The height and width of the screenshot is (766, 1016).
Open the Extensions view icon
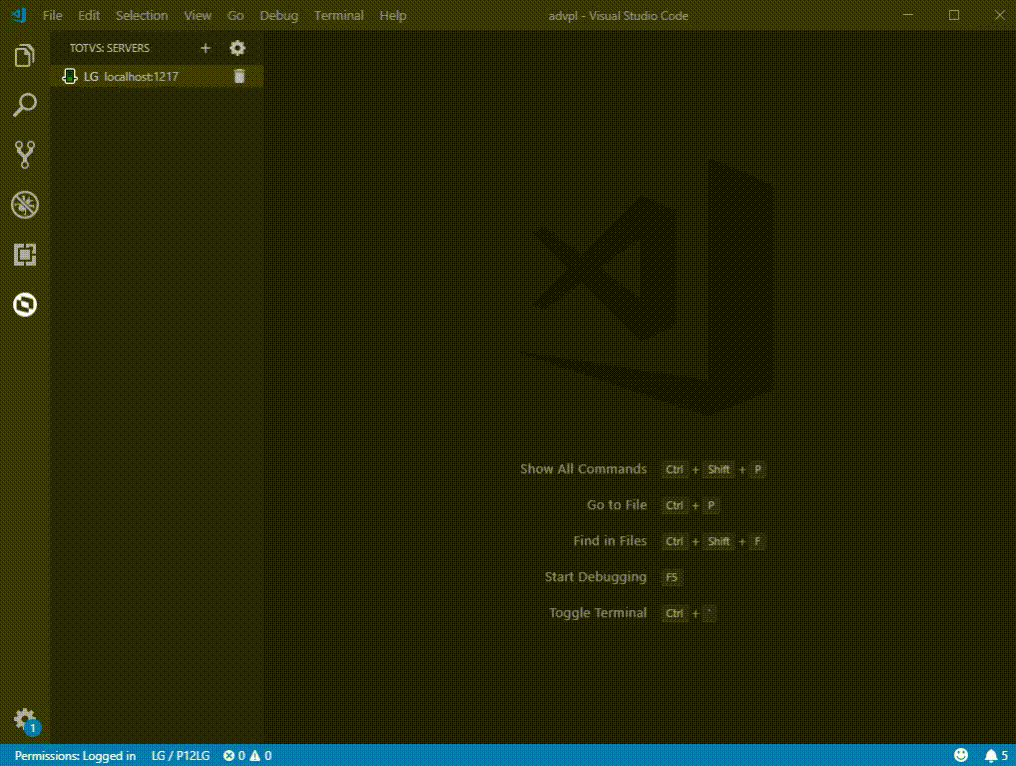point(25,255)
